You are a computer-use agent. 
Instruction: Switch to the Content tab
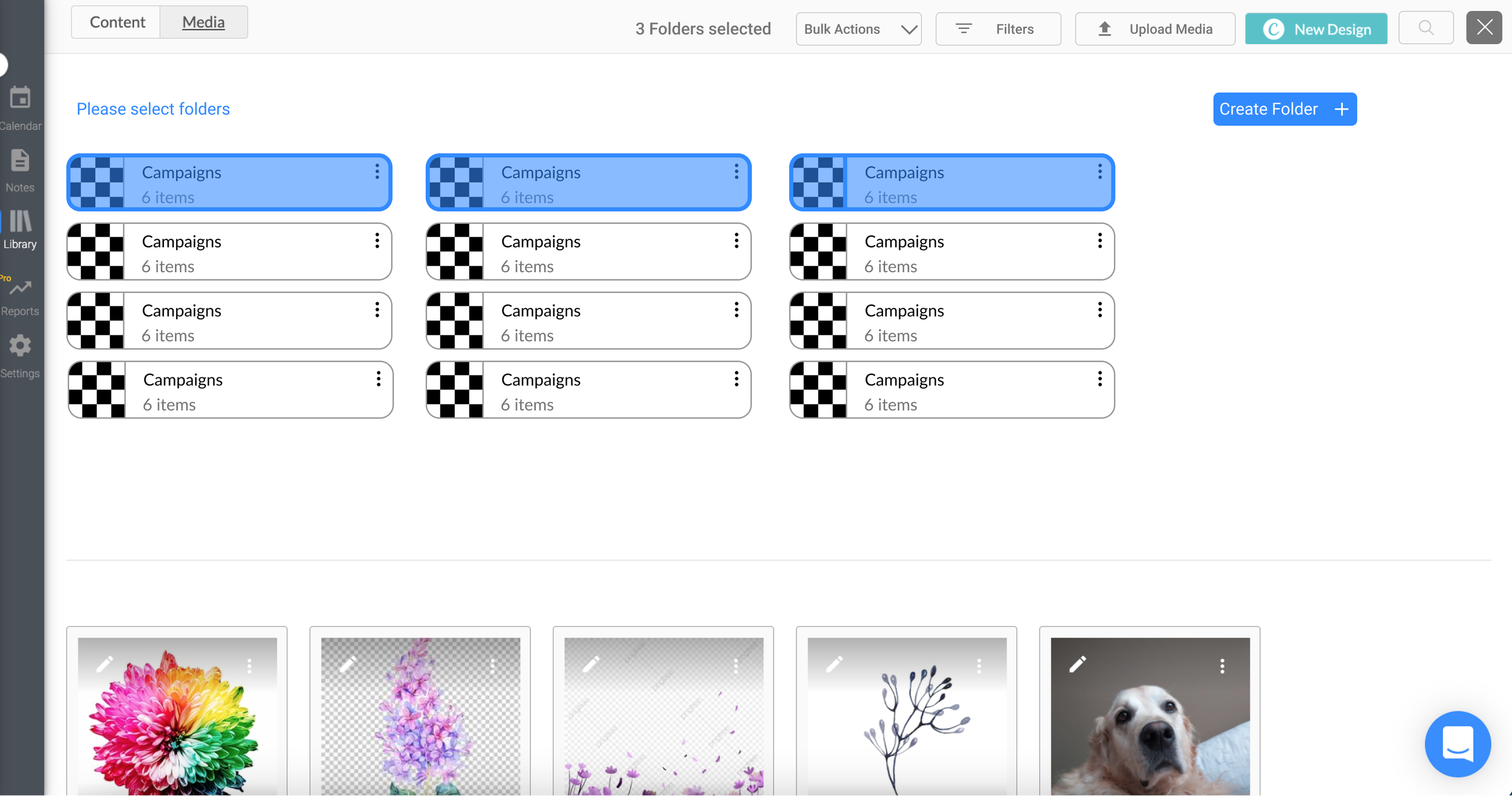pyautogui.click(x=117, y=22)
